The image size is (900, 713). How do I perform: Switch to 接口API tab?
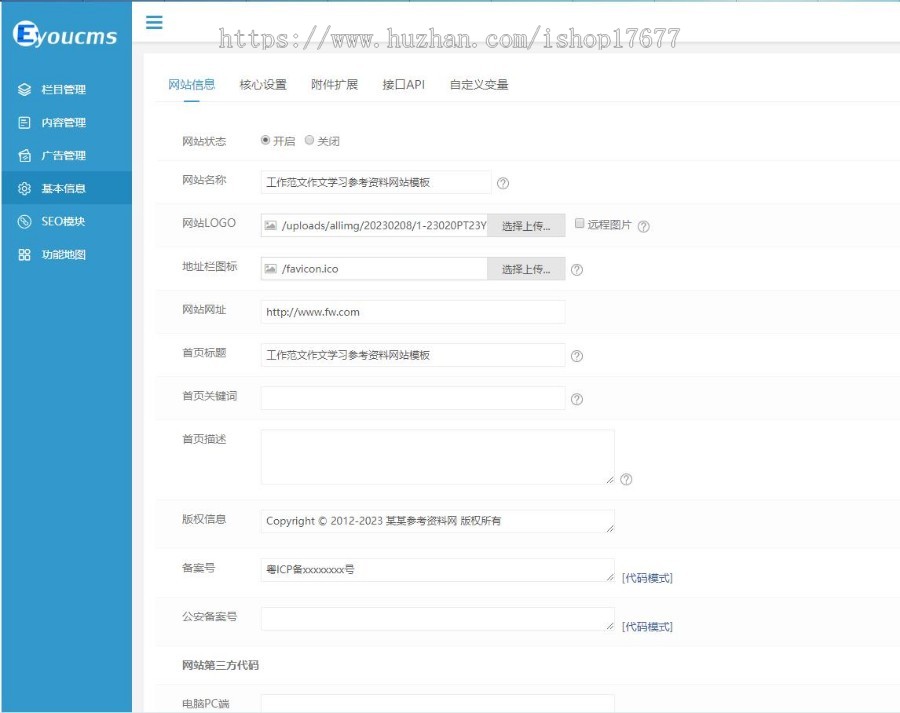404,85
